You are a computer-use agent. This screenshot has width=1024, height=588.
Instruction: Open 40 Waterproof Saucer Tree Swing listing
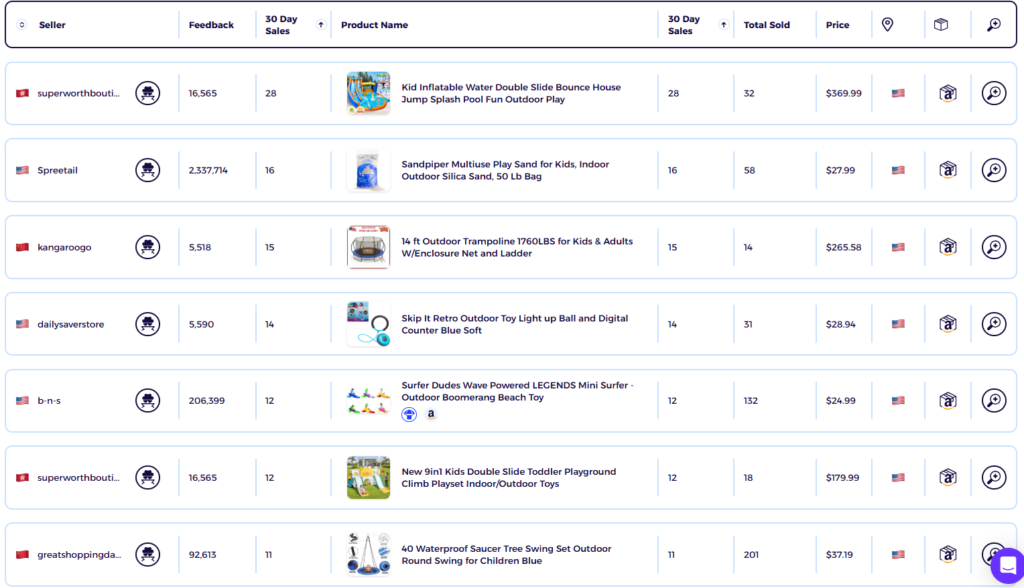[506, 555]
